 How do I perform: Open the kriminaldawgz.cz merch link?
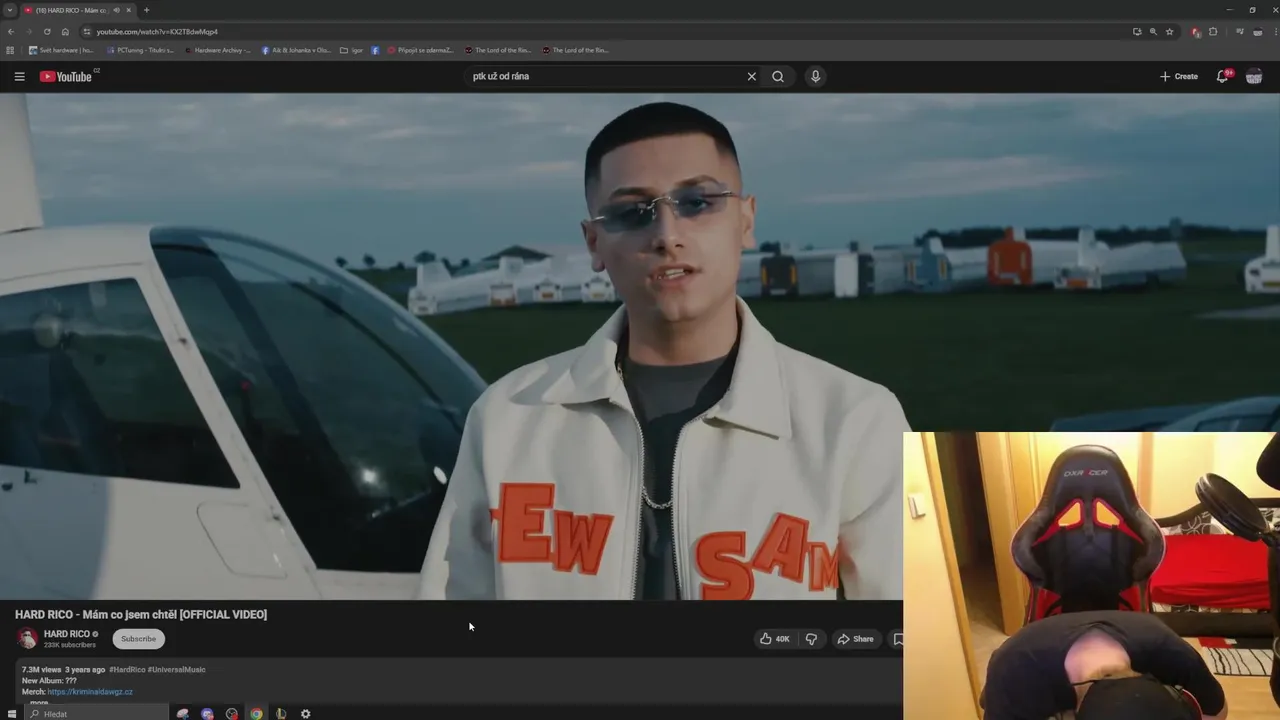[90, 692]
